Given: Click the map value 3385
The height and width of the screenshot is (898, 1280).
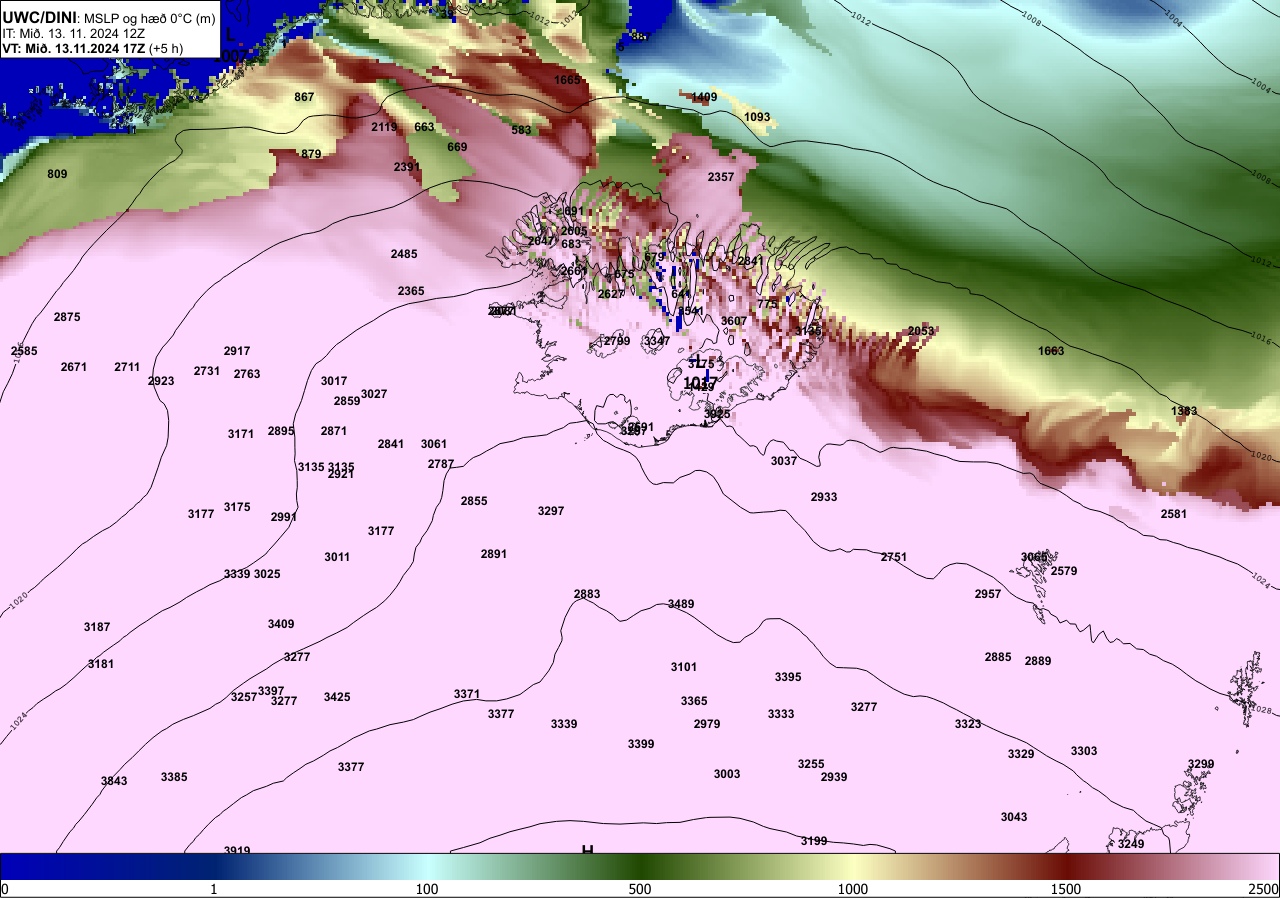Looking at the screenshot, I should coord(174,777).
